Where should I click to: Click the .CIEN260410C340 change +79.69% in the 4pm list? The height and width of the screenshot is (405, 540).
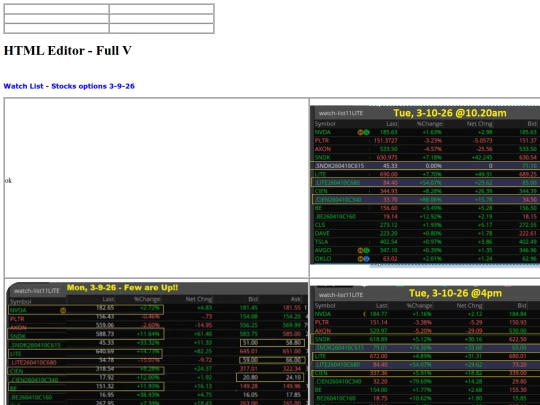click(419, 382)
